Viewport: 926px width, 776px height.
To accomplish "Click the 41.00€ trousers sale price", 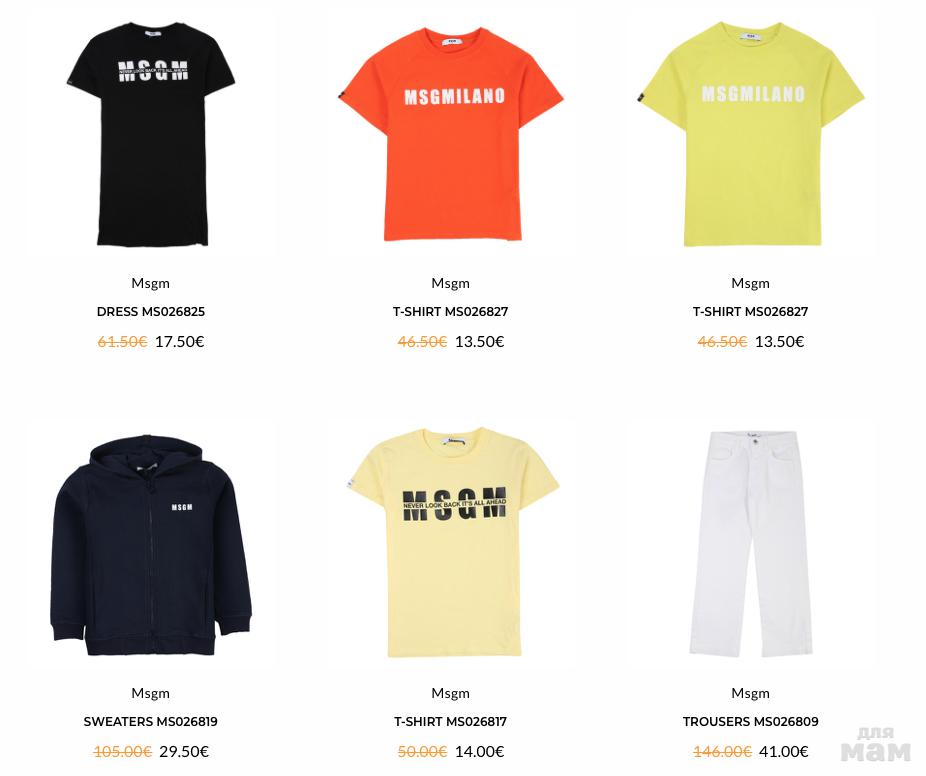I will 784,752.
